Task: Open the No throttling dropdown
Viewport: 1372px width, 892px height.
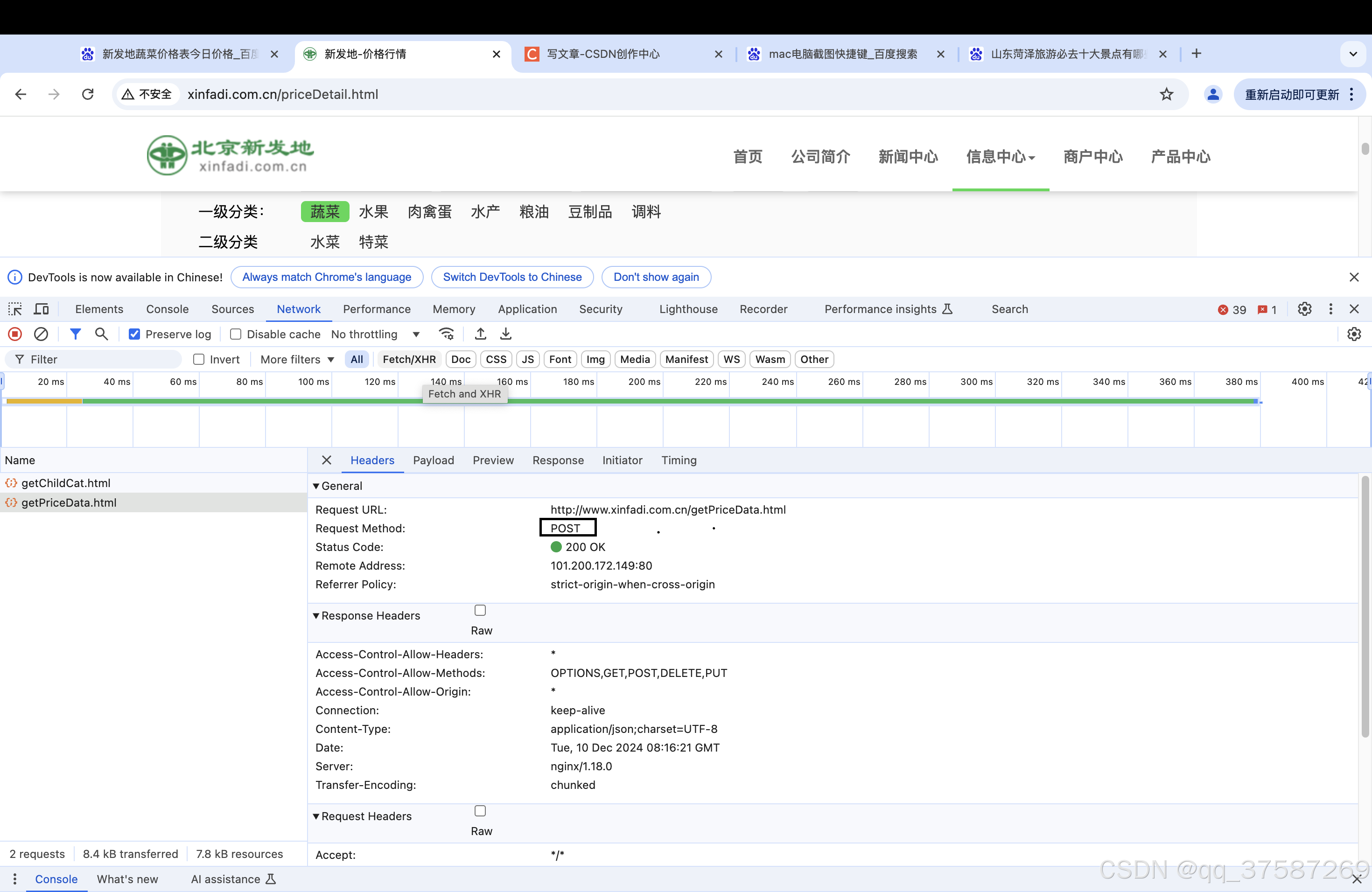Action: coord(375,334)
